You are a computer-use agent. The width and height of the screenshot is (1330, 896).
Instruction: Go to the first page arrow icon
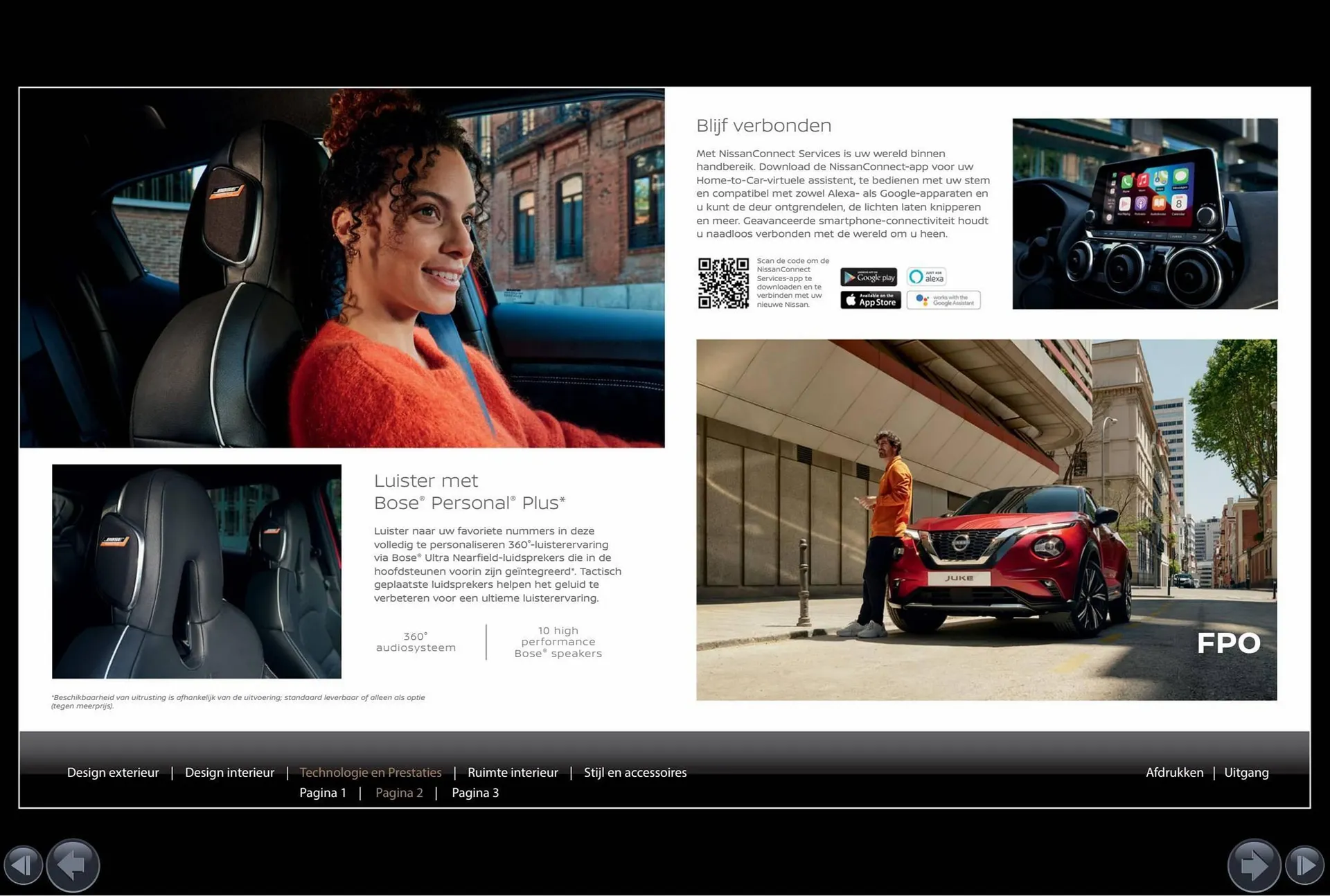point(23,865)
